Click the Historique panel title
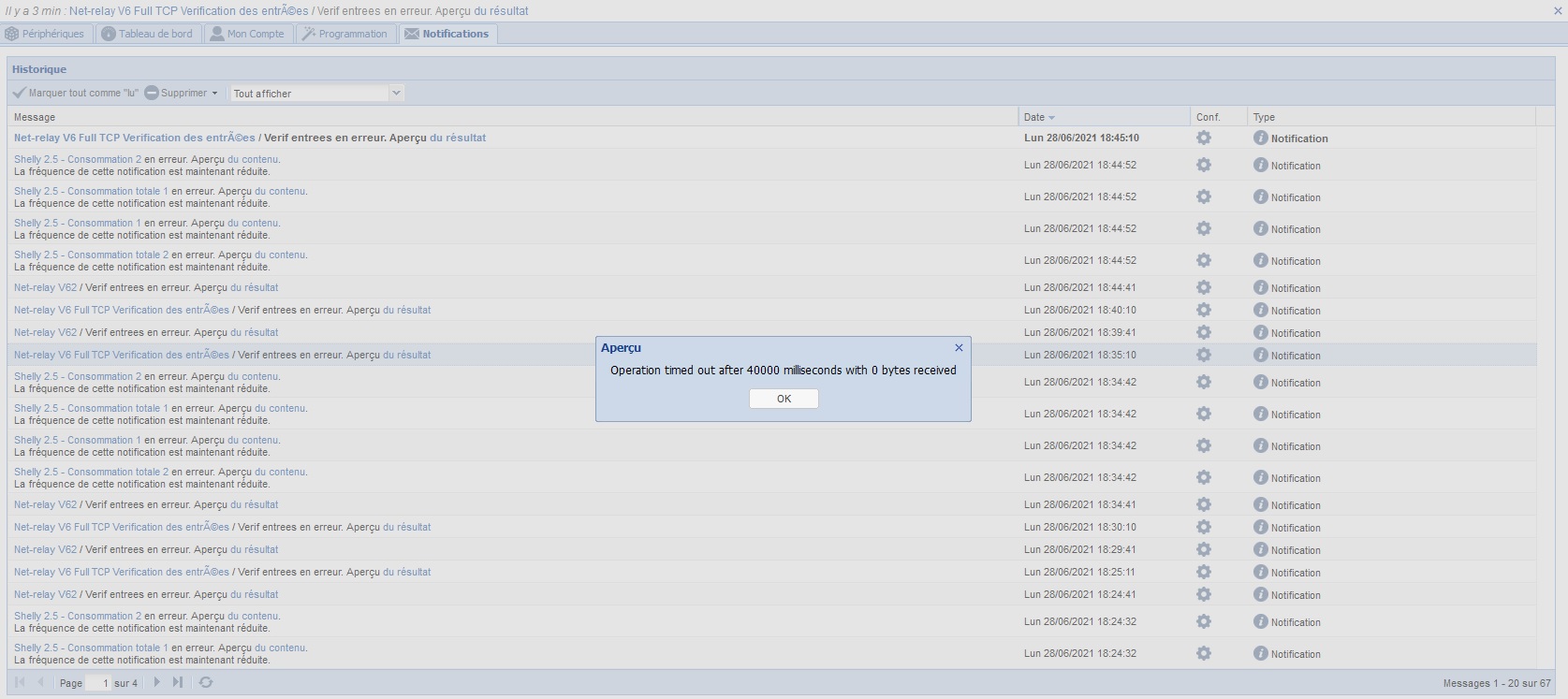The width and height of the screenshot is (1568, 699). coord(39,69)
